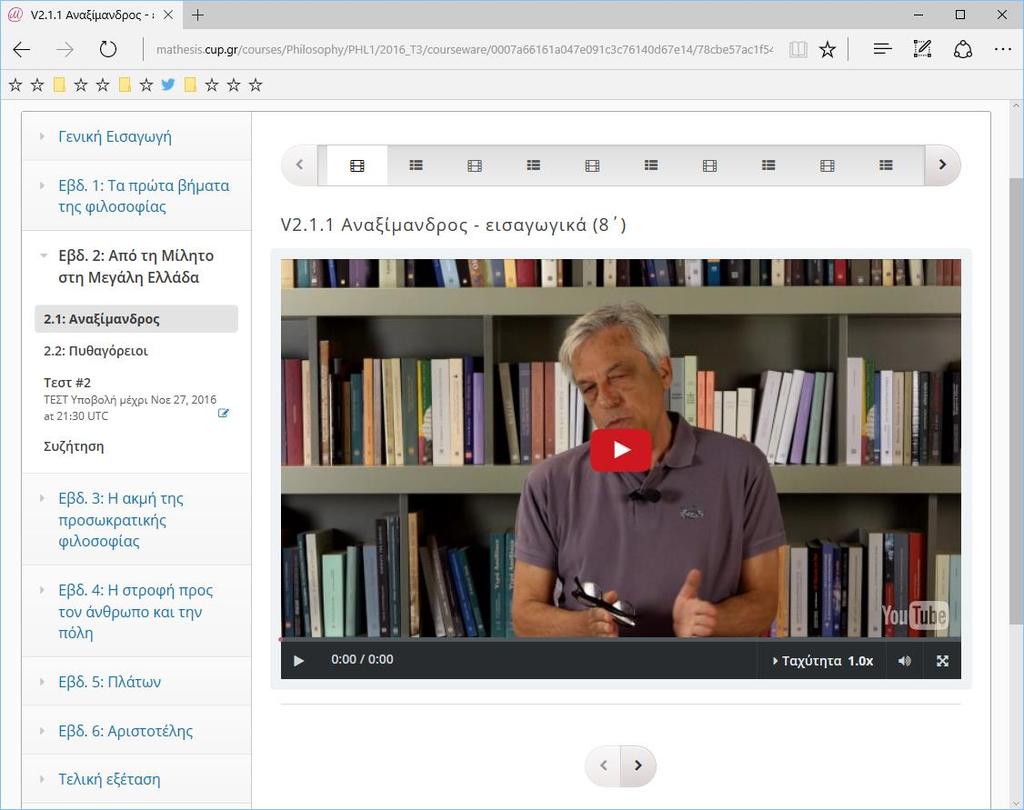This screenshot has height=810, width=1024.
Task: Go back to the previous page in browser
Action: point(22,50)
